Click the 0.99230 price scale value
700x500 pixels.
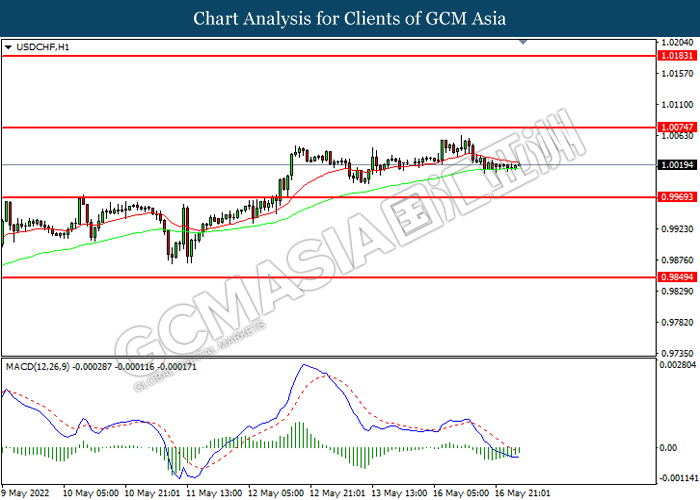tap(677, 229)
